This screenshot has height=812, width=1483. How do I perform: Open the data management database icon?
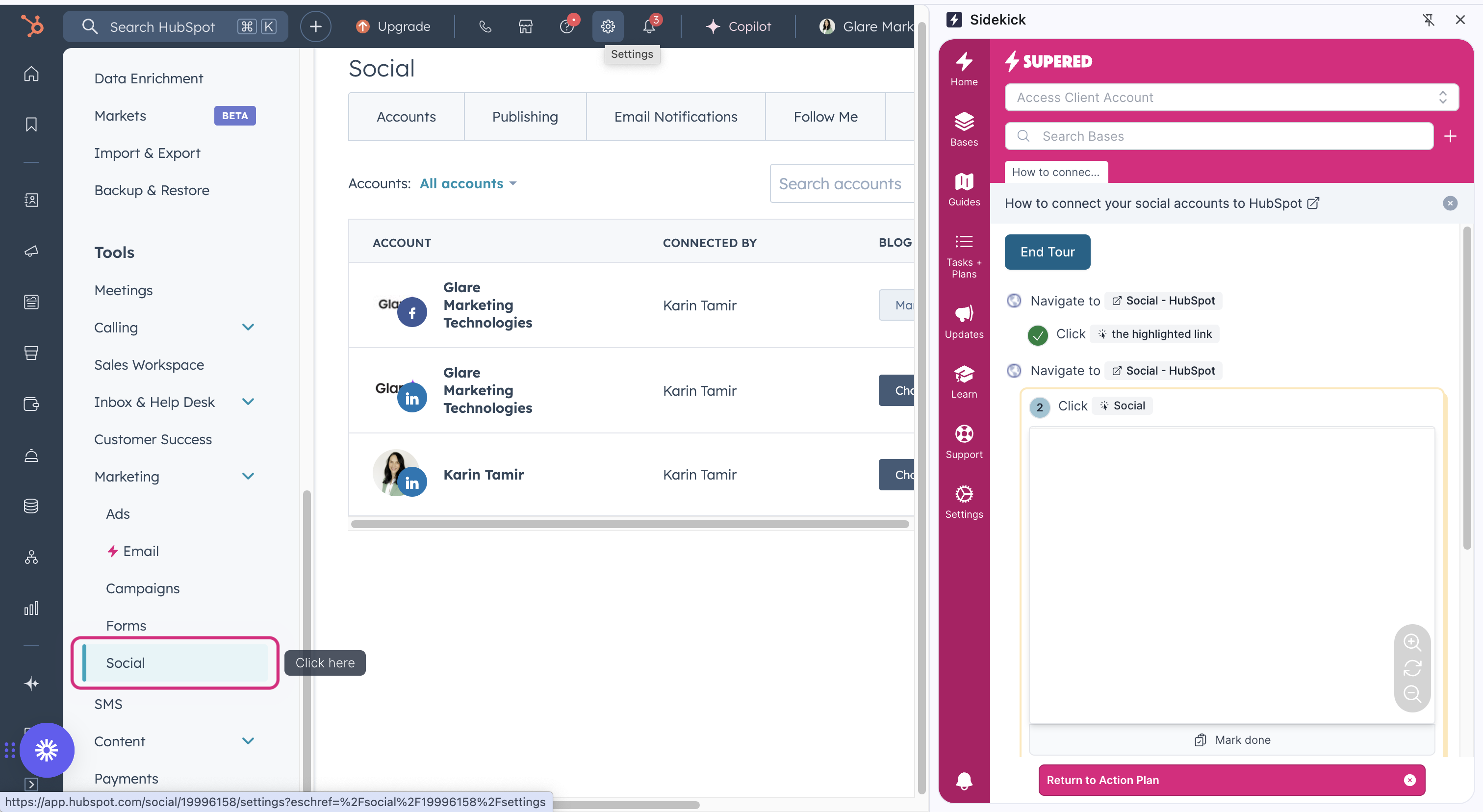[31, 506]
